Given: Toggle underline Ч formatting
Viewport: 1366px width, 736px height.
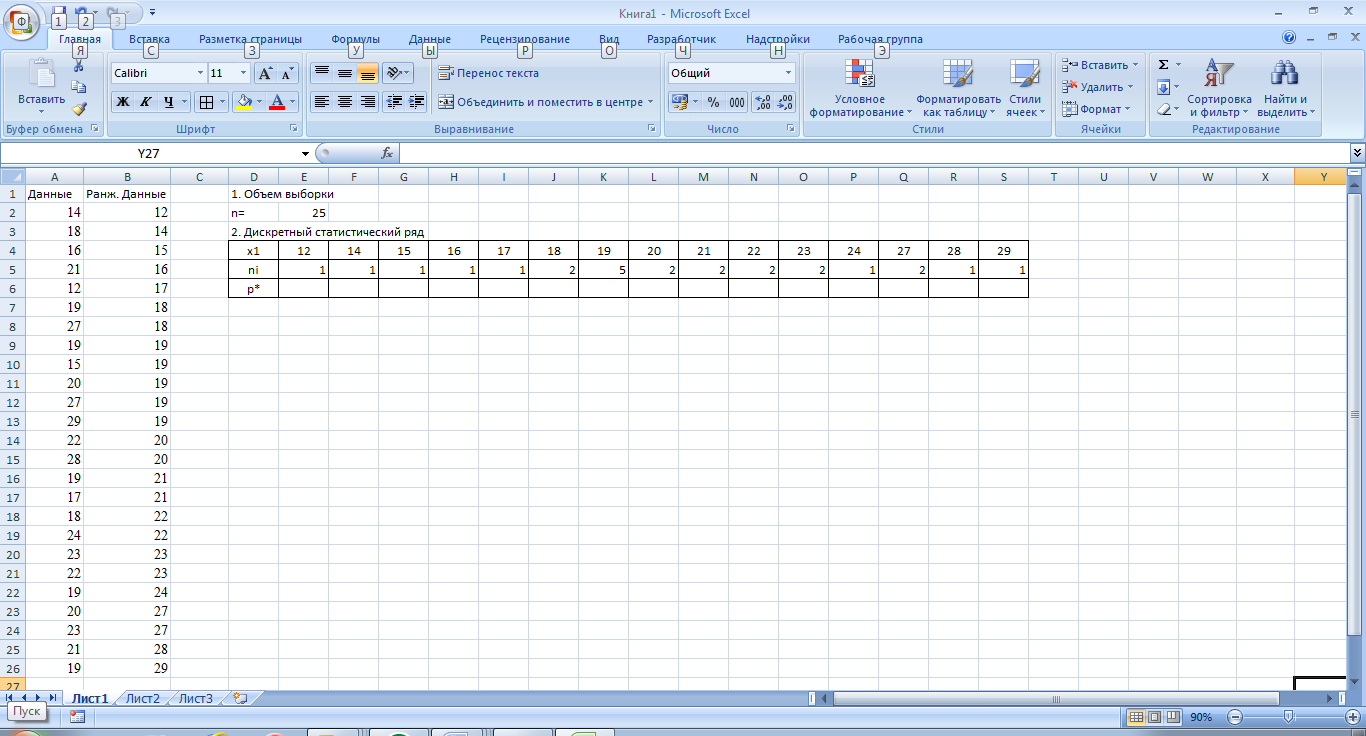Looking at the screenshot, I should [x=169, y=101].
